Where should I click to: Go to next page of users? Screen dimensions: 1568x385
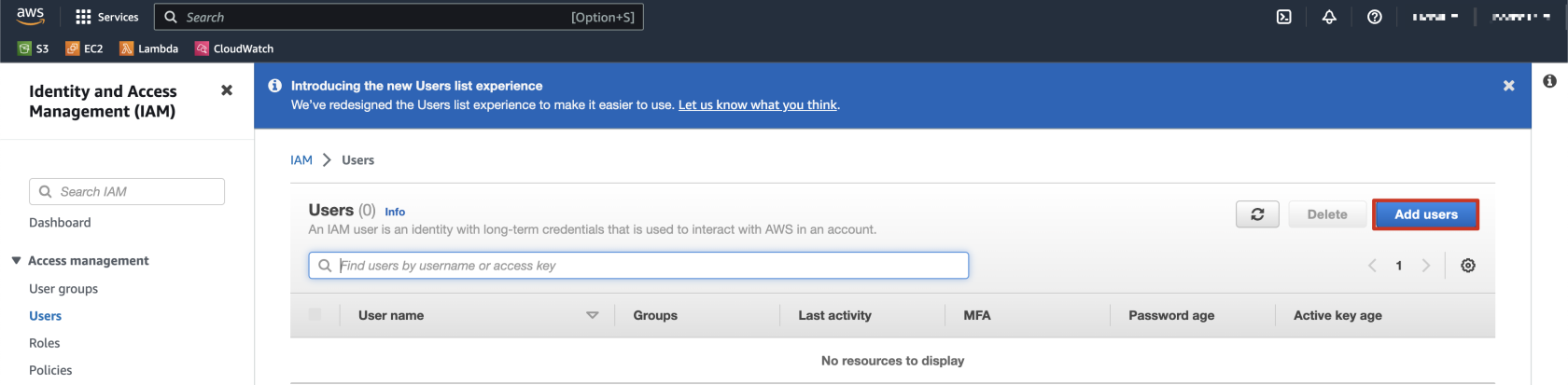tap(1425, 266)
